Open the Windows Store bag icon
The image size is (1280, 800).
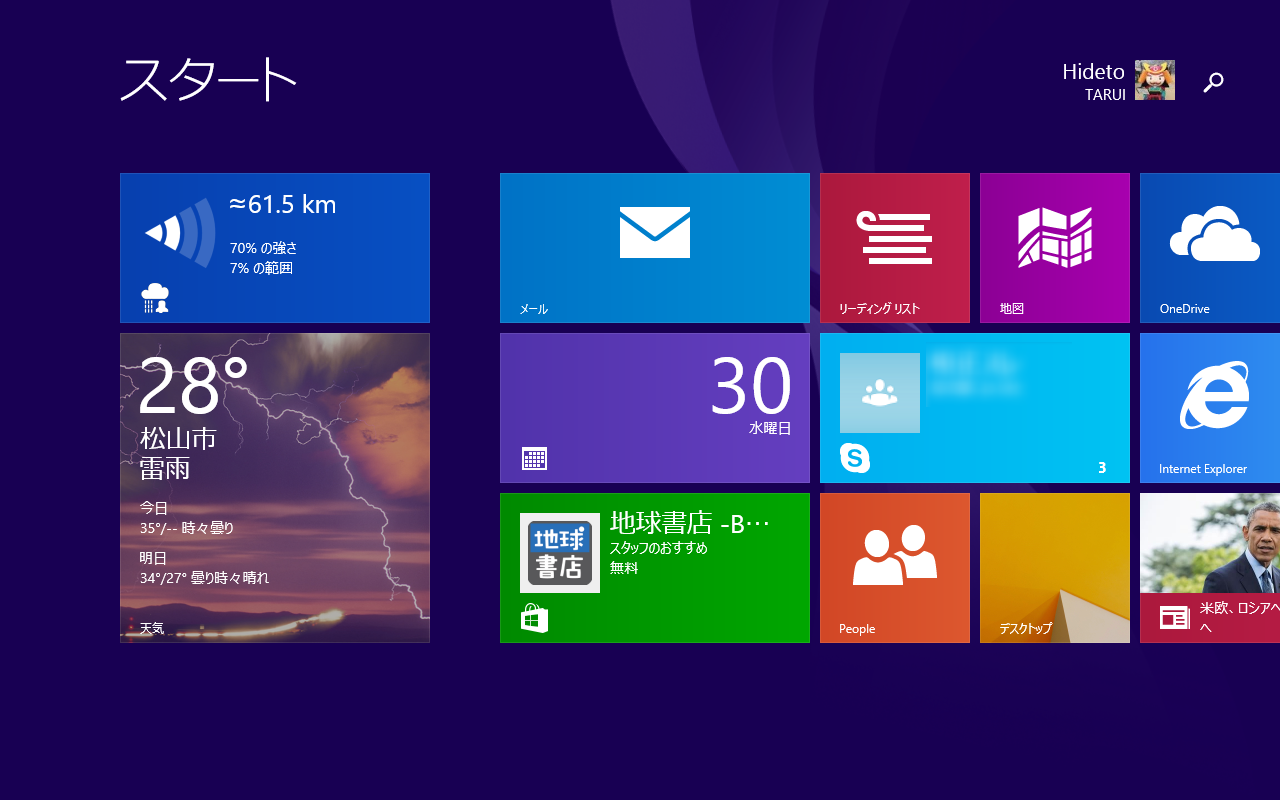click(x=534, y=619)
